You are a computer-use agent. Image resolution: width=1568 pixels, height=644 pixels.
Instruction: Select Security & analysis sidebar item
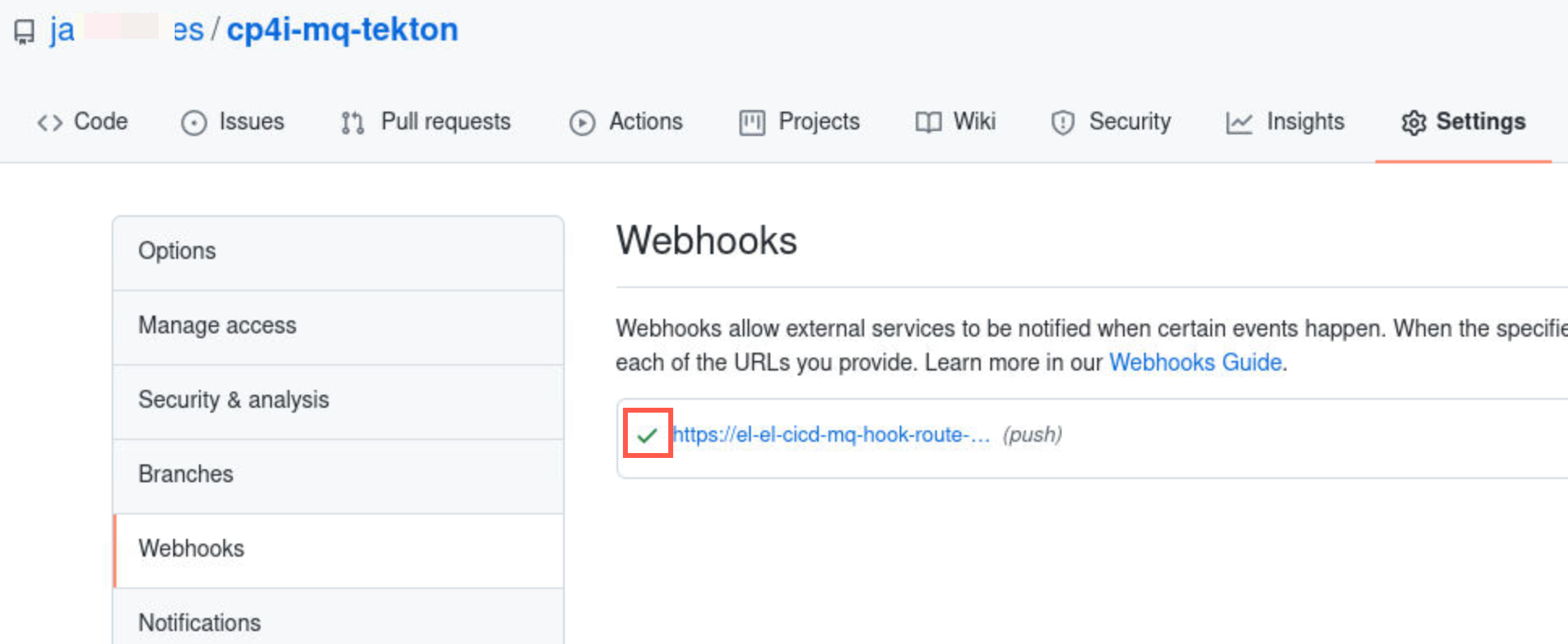(338, 401)
